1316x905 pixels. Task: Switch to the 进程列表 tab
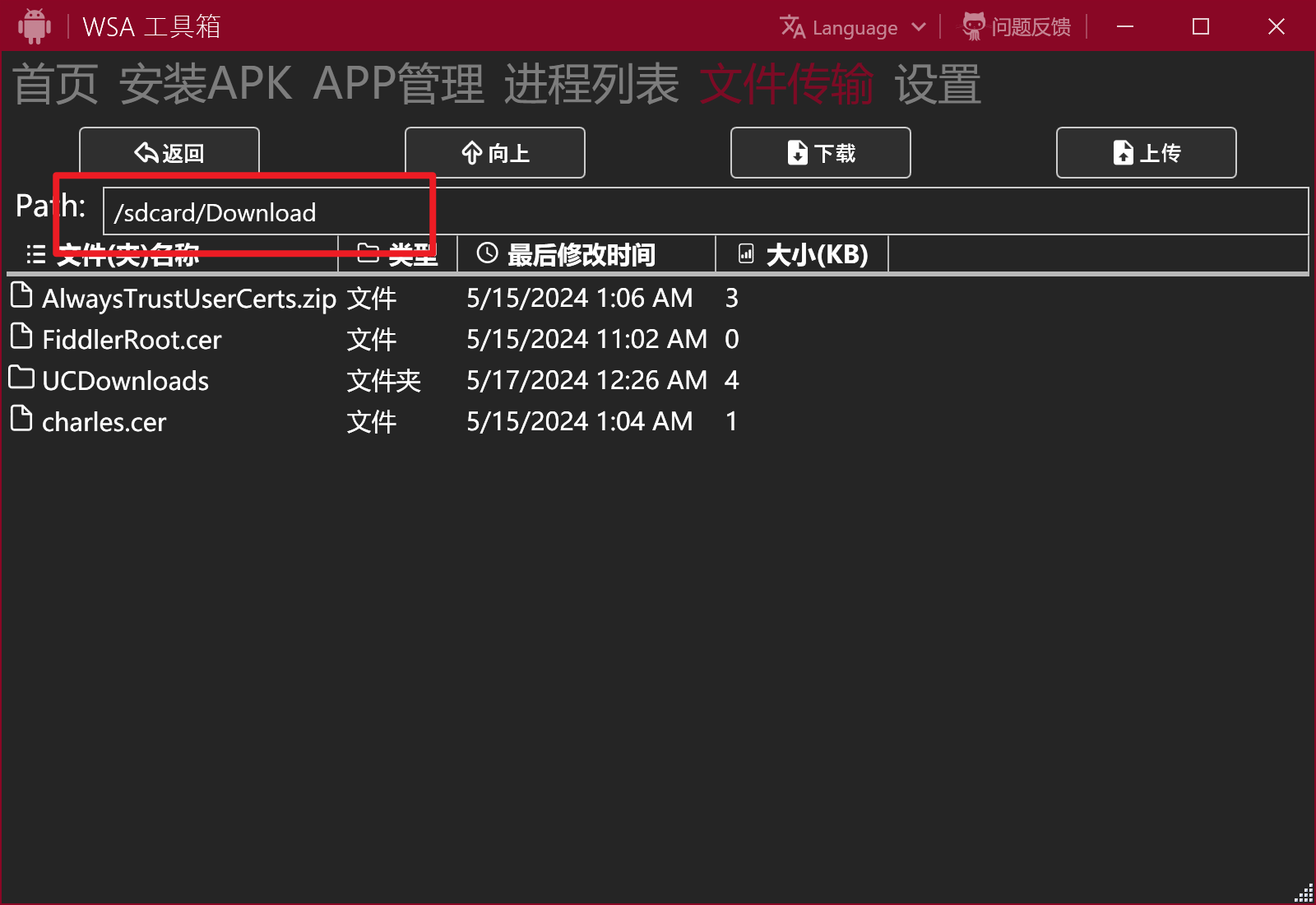(591, 84)
